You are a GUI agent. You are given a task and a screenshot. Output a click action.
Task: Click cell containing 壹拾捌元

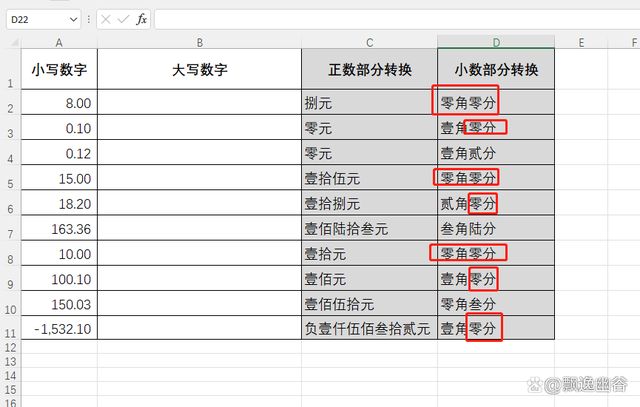coord(370,203)
